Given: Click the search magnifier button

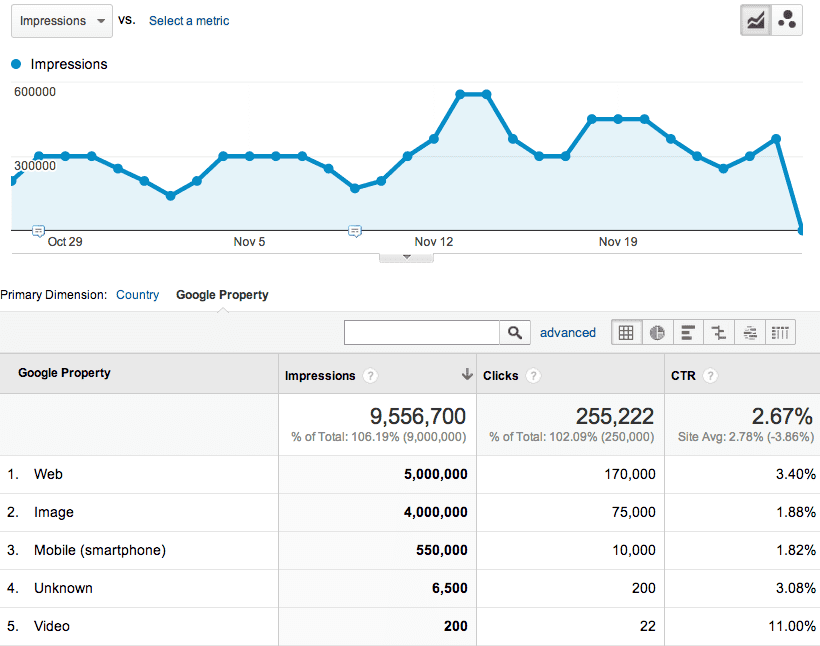Looking at the screenshot, I should pos(514,333).
